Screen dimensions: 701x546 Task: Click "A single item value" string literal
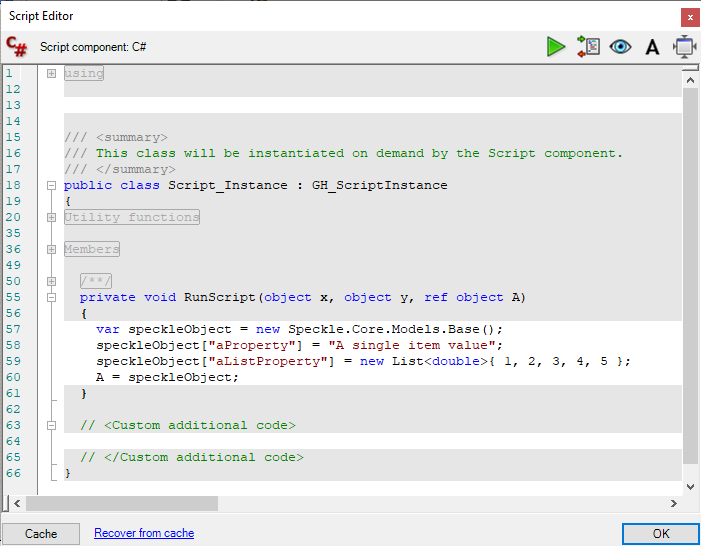point(412,346)
